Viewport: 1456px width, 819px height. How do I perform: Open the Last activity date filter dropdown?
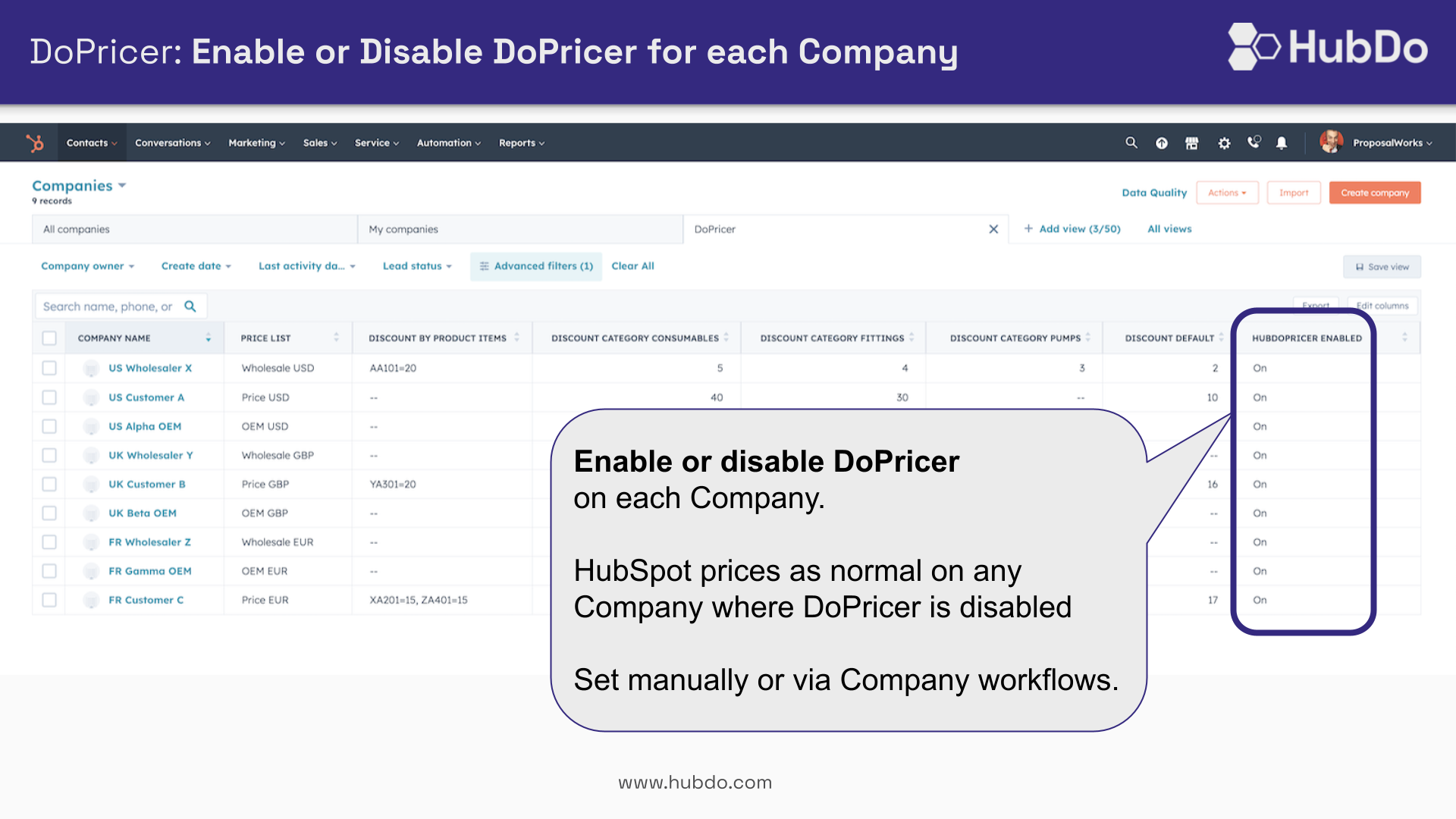coord(306,266)
